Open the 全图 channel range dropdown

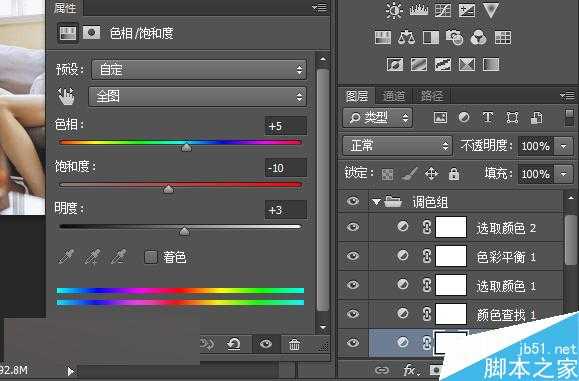tap(198, 97)
